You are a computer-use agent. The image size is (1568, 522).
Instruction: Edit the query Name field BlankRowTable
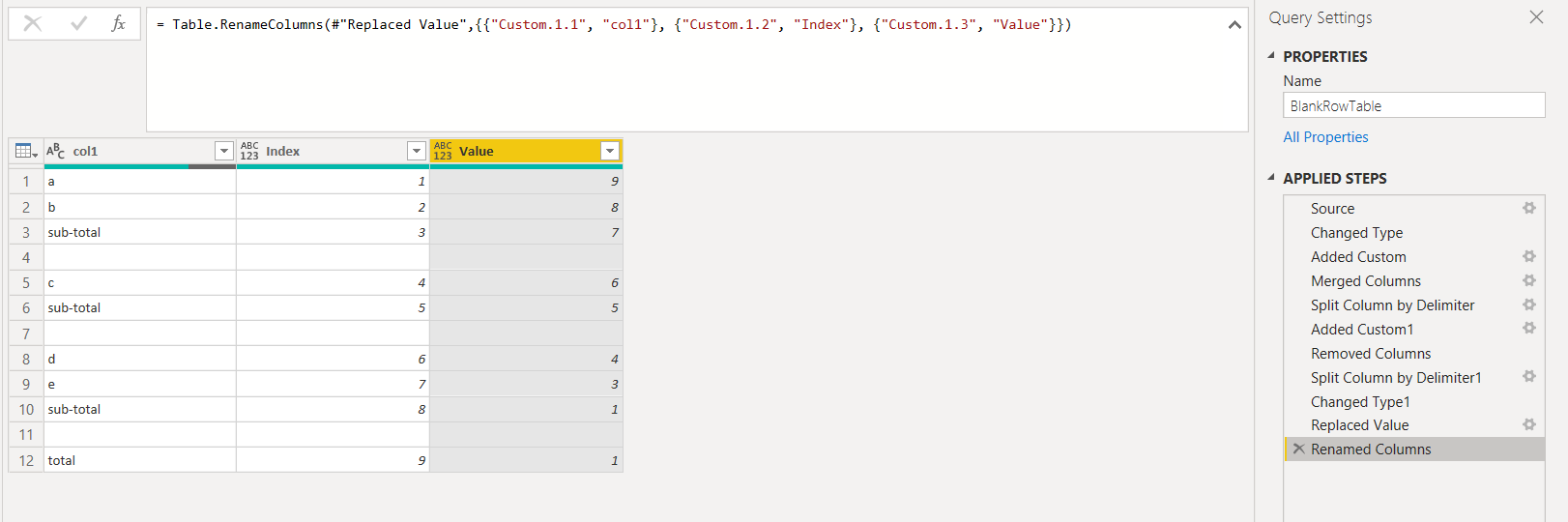pos(1414,105)
